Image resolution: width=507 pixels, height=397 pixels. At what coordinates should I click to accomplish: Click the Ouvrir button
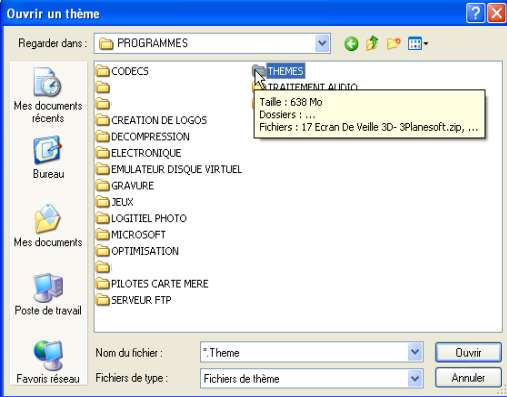(x=468, y=352)
